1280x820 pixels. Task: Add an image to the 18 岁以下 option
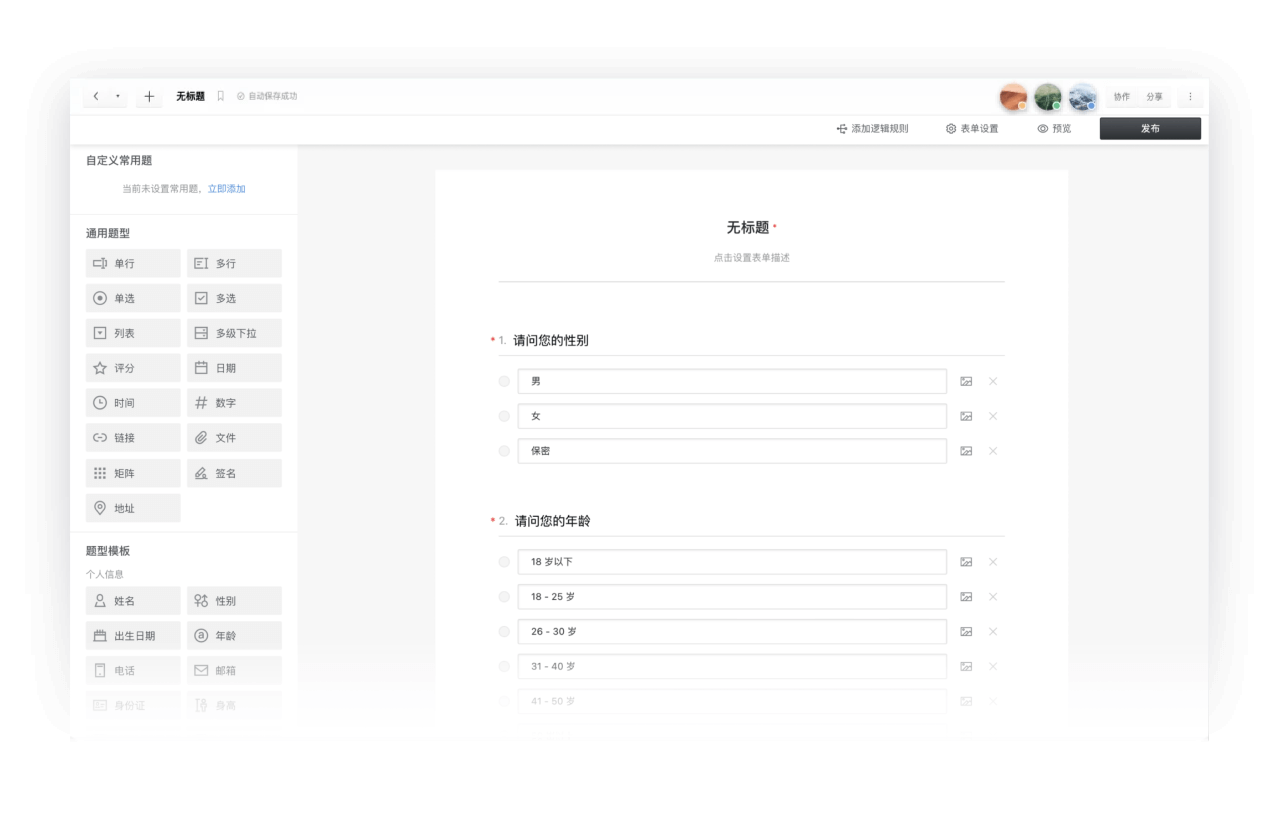pyautogui.click(x=966, y=563)
